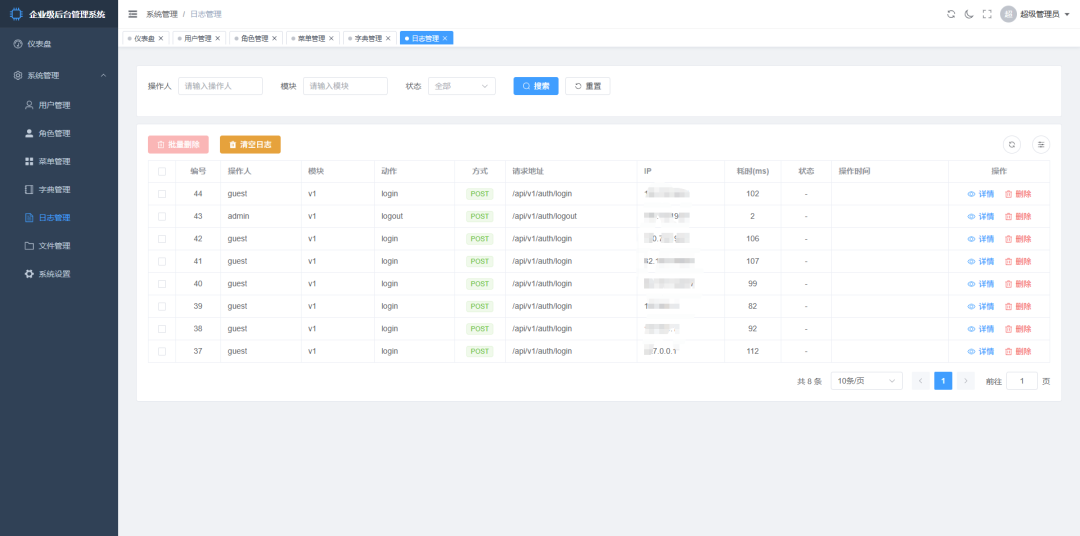This screenshot has width=1080, height=536.
Task: Check the checkbox for row 40
Action: (x=162, y=284)
